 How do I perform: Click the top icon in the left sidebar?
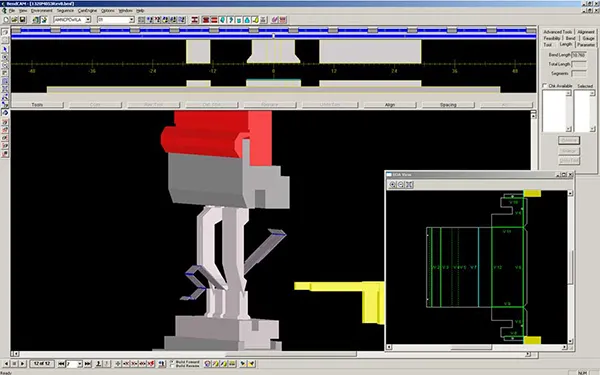5,32
